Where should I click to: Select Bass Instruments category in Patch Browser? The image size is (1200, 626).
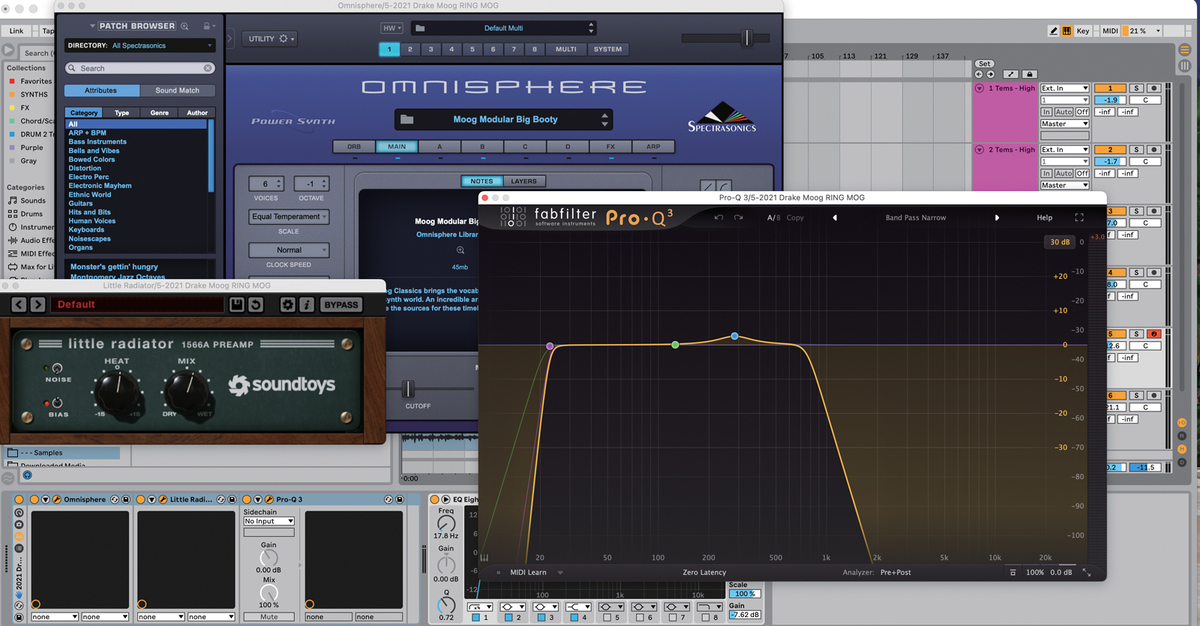[x=97, y=142]
